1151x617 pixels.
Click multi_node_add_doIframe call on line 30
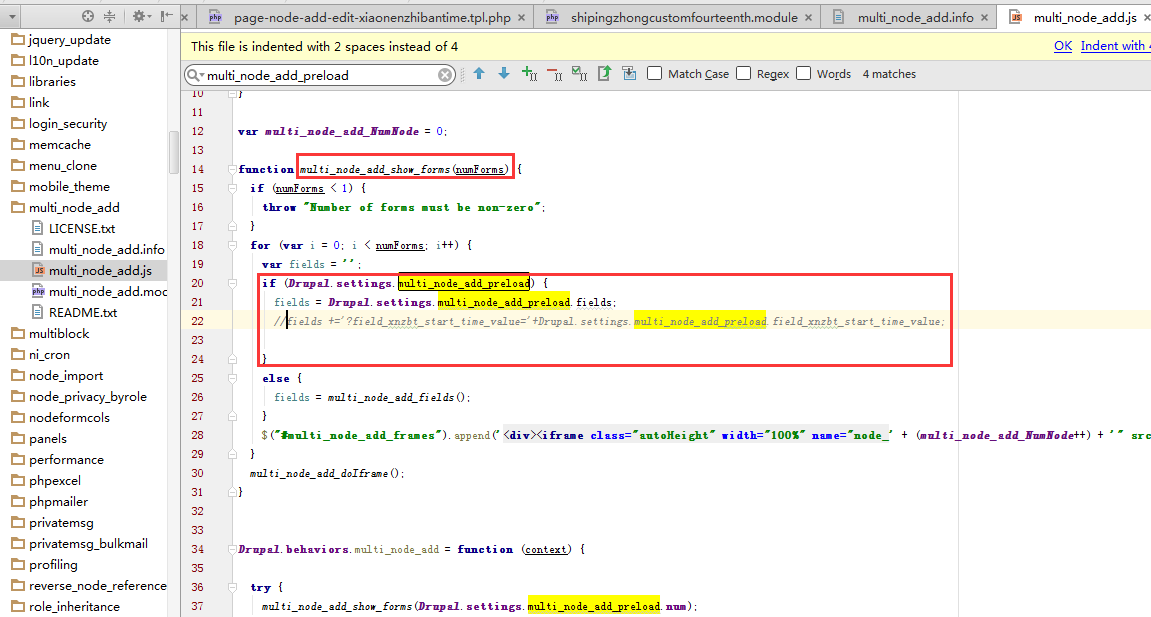coord(327,474)
